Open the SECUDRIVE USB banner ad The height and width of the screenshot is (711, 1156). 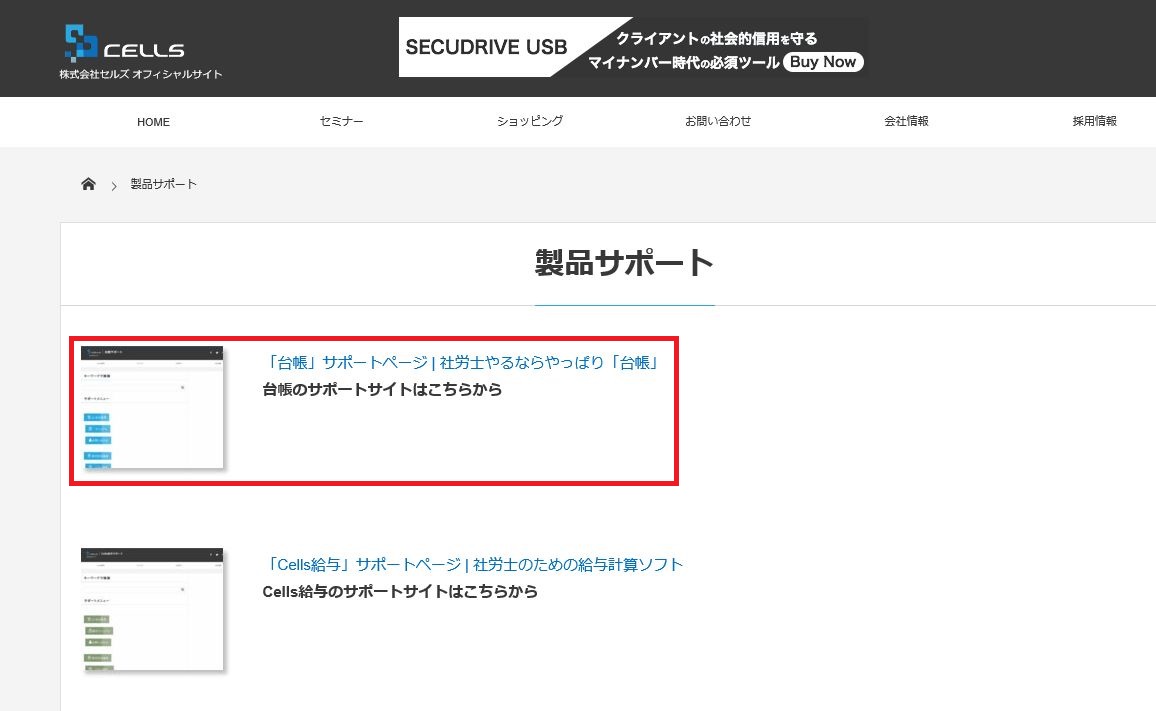(x=632, y=47)
